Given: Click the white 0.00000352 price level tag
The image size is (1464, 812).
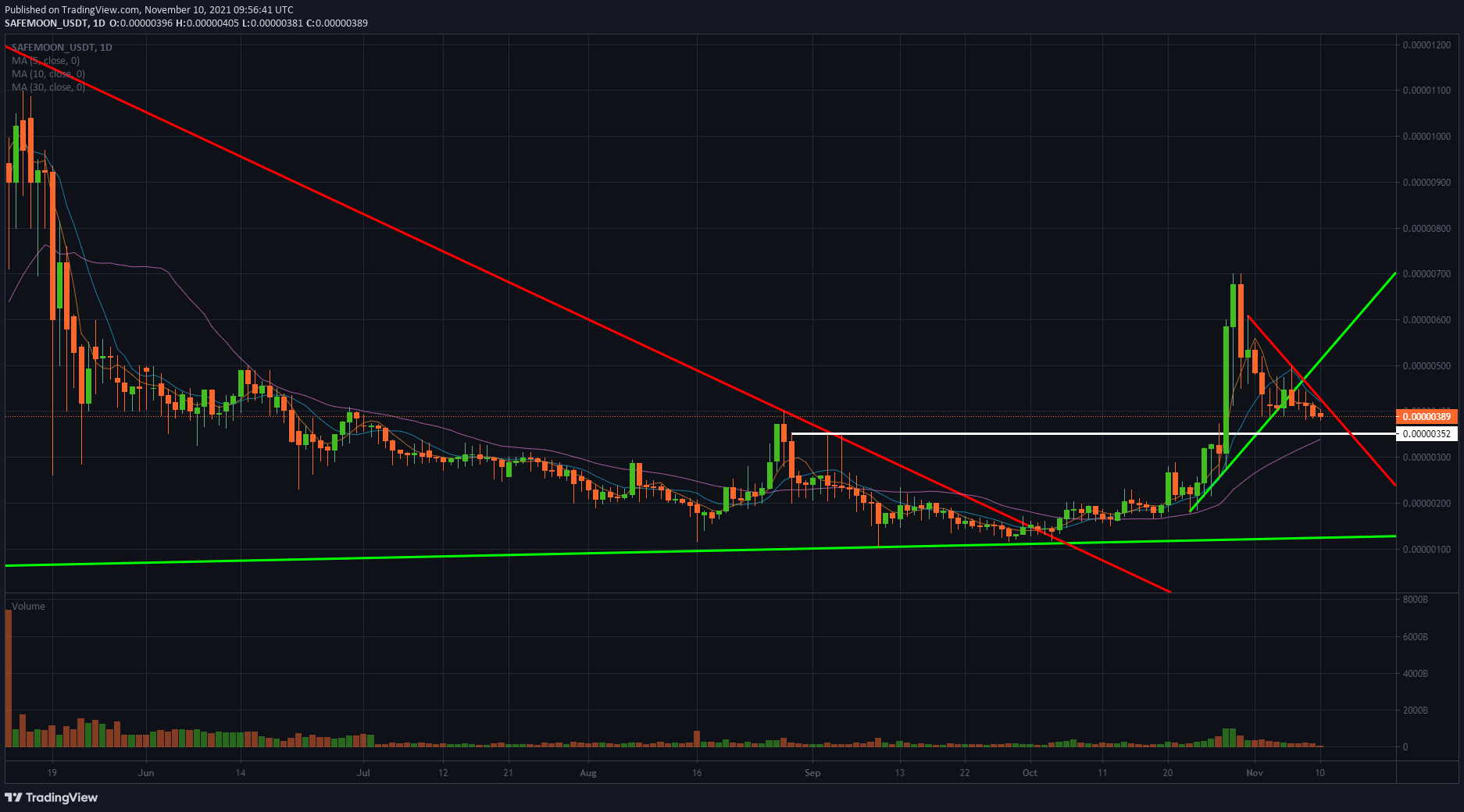Looking at the screenshot, I should point(1427,434).
